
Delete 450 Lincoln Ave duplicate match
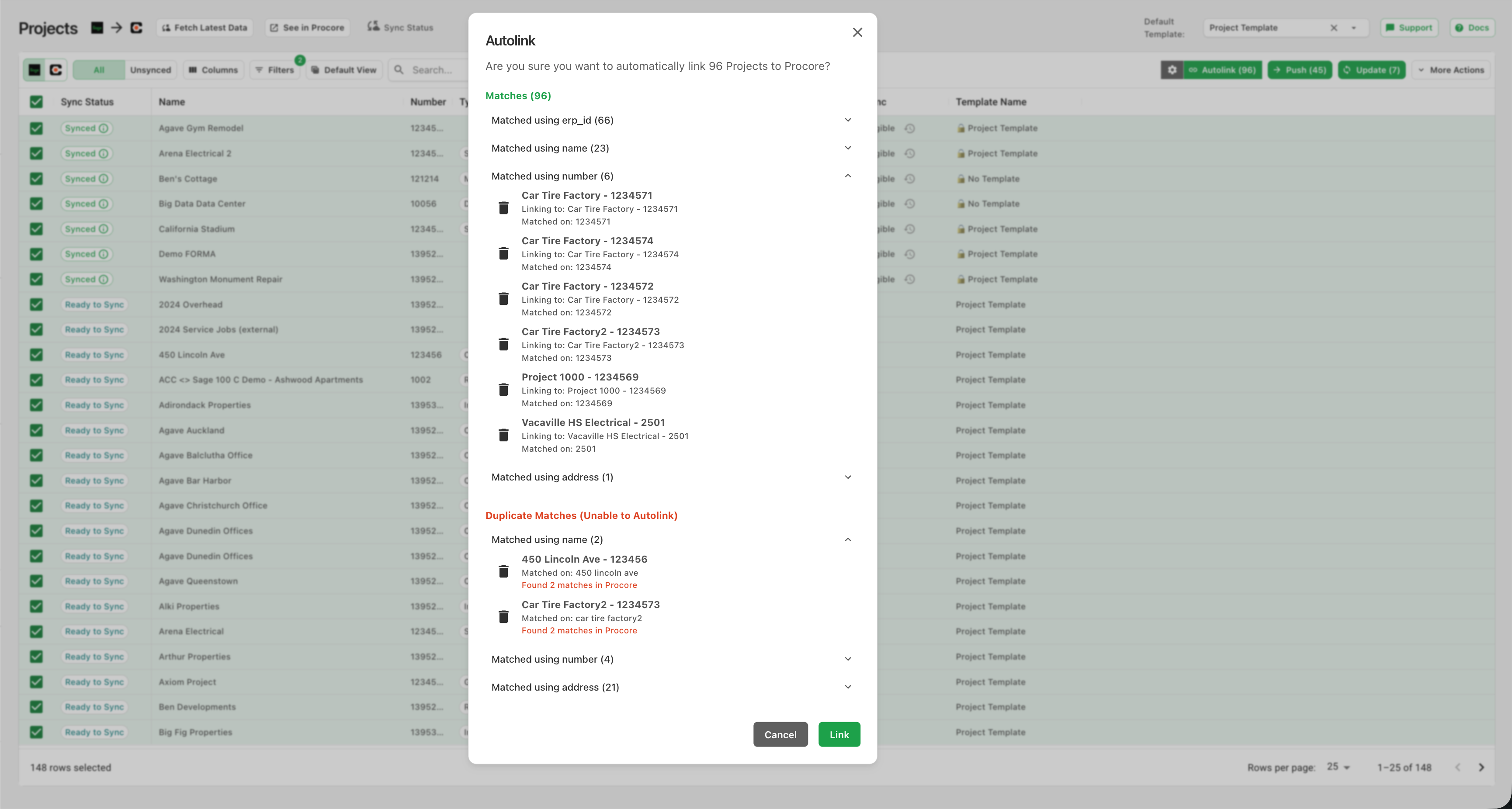503,571
